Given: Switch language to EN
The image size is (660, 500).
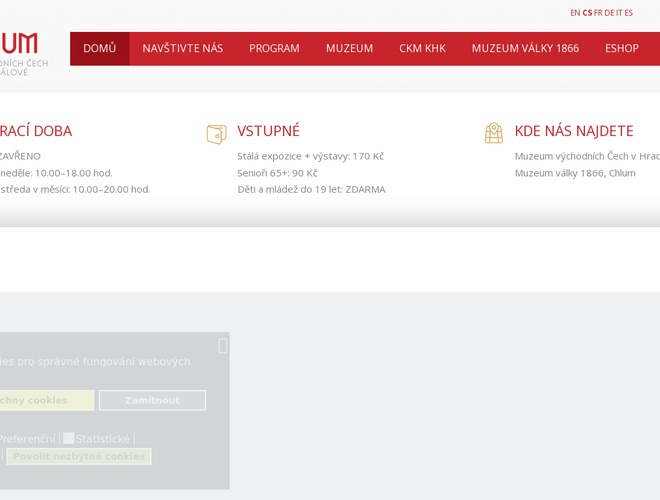Looking at the screenshot, I should [575, 13].
